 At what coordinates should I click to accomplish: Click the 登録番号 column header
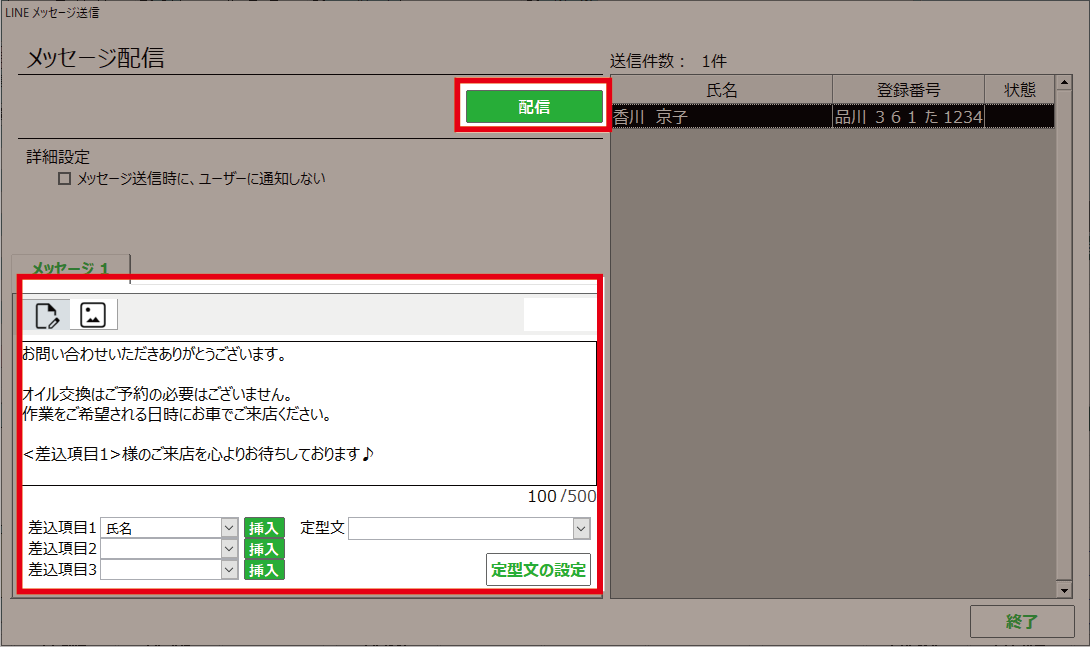point(908,90)
